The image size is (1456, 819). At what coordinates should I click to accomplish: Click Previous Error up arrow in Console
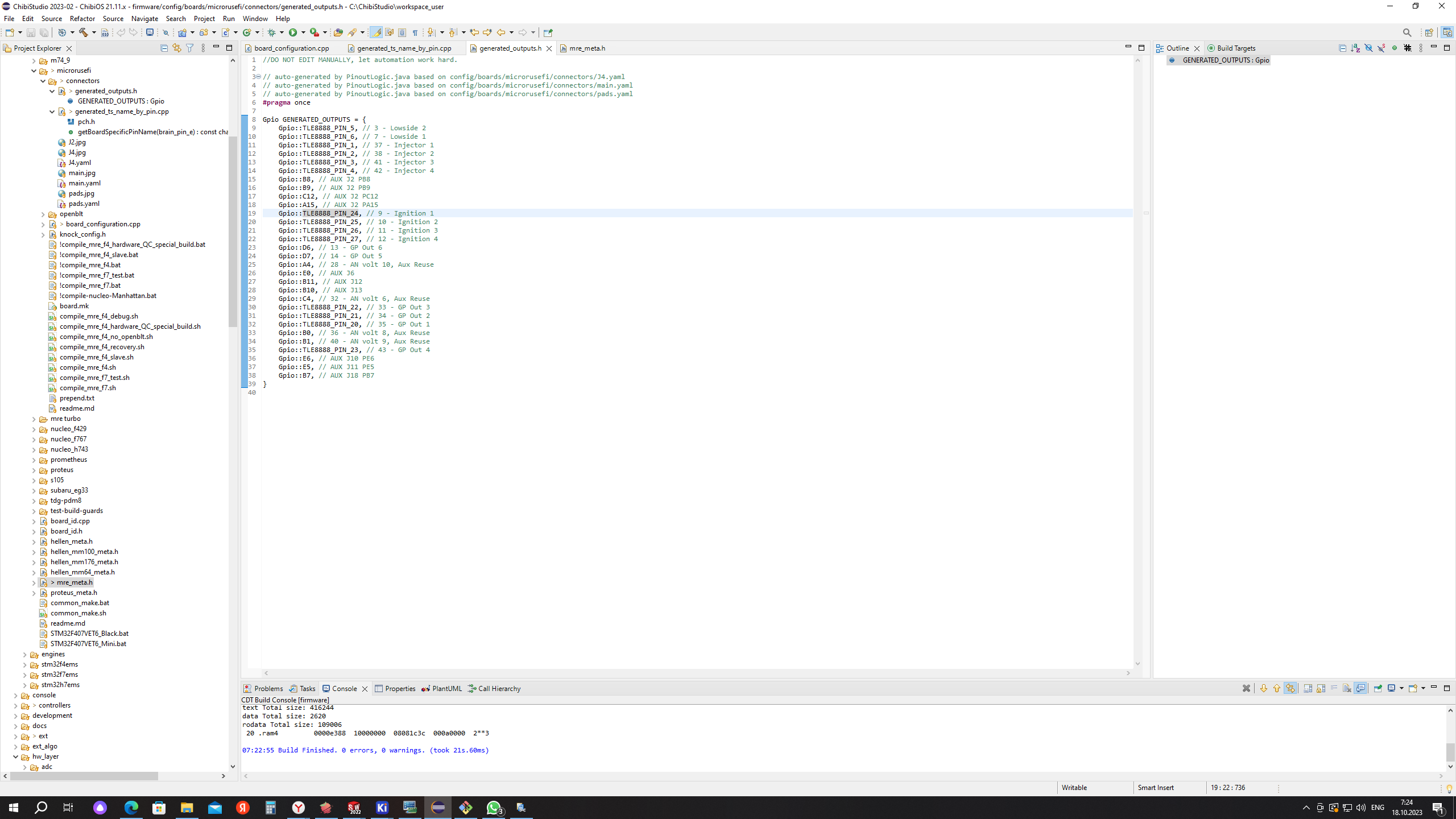click(x=1277, y=688)
